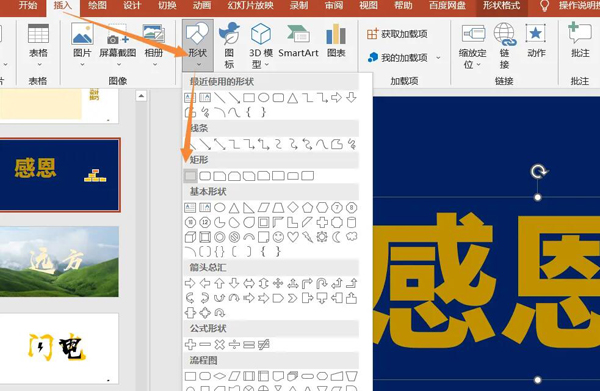Open the 幻灯片放映 tab
The width and height of the screenshot is (600, 391).
click(251, 5)
